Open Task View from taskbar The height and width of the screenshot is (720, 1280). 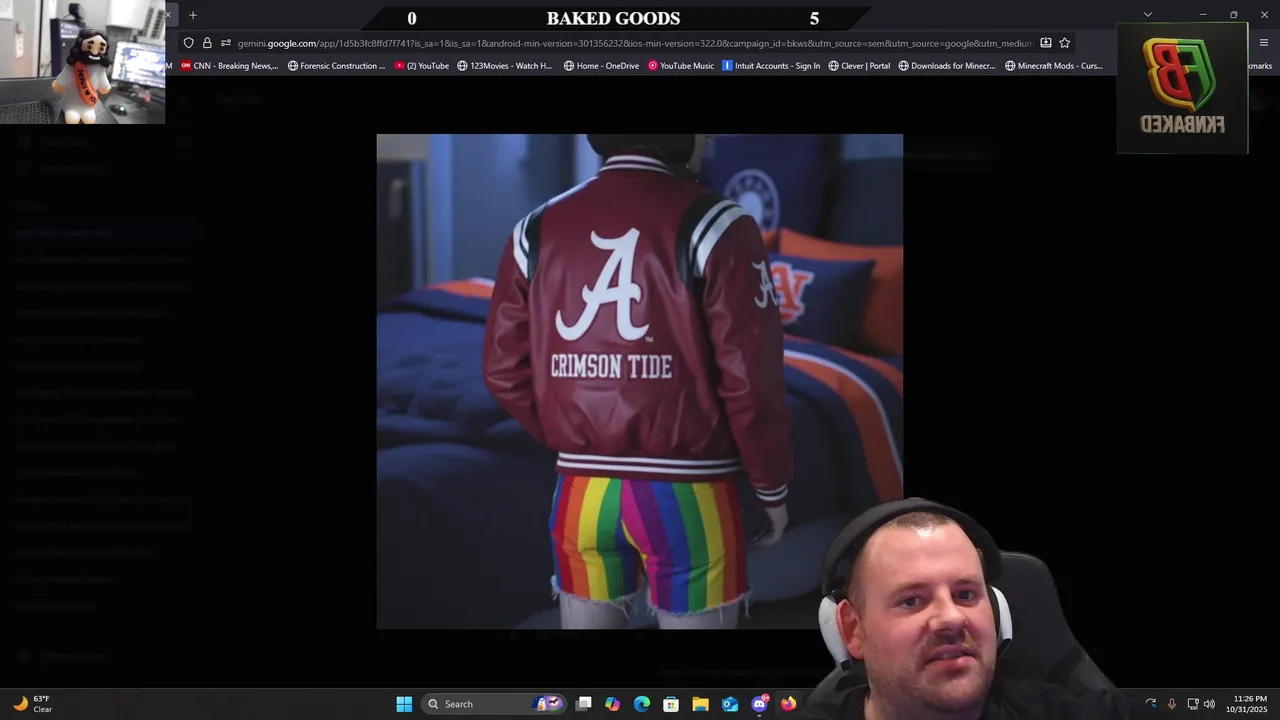pyautogui.click(x=584, y=704)
